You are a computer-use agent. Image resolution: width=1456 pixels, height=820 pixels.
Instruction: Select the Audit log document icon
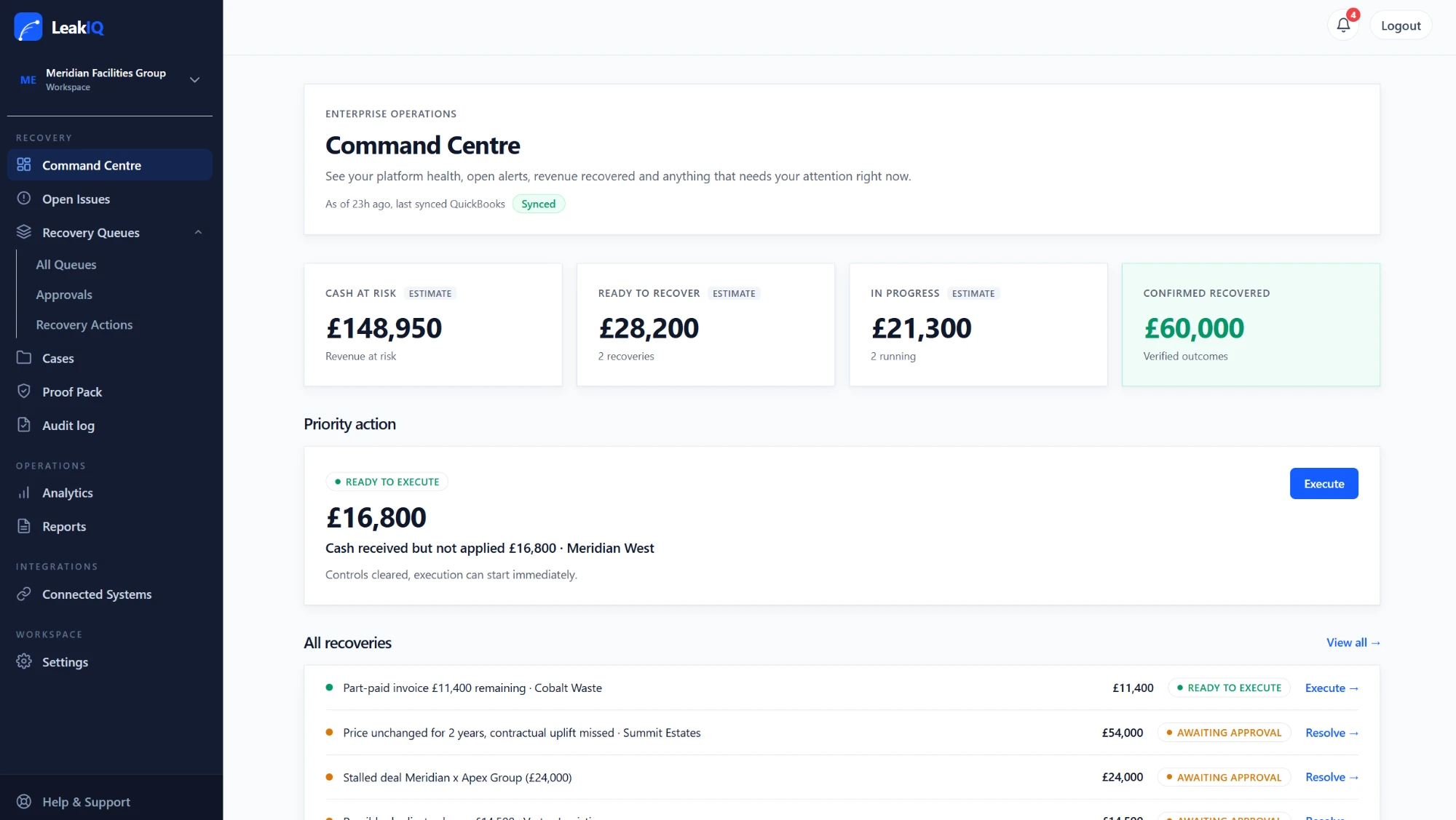pos(24,425)
